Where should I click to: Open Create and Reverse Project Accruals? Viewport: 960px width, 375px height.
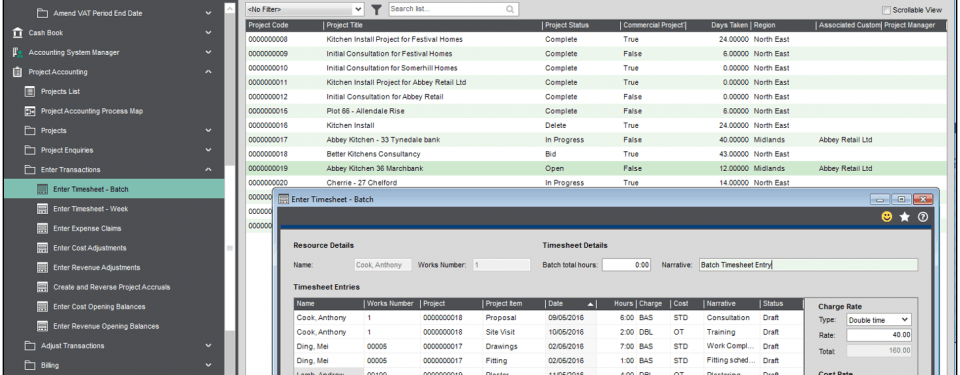(x=111, y=287)
